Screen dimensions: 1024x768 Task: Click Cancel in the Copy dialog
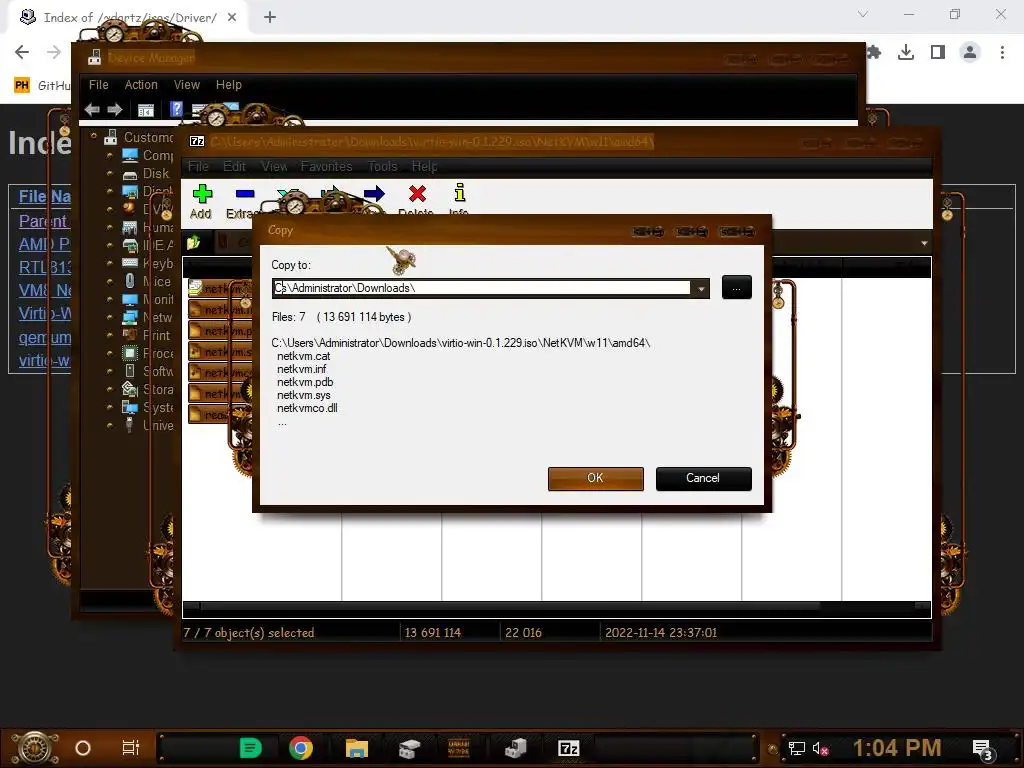click(x=703, y=478)
